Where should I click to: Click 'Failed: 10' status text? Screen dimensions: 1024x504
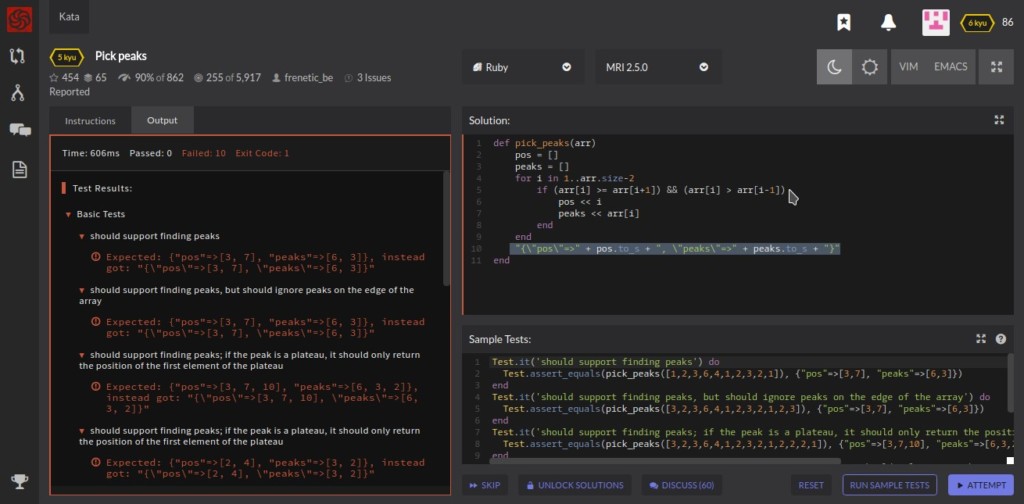204,153
